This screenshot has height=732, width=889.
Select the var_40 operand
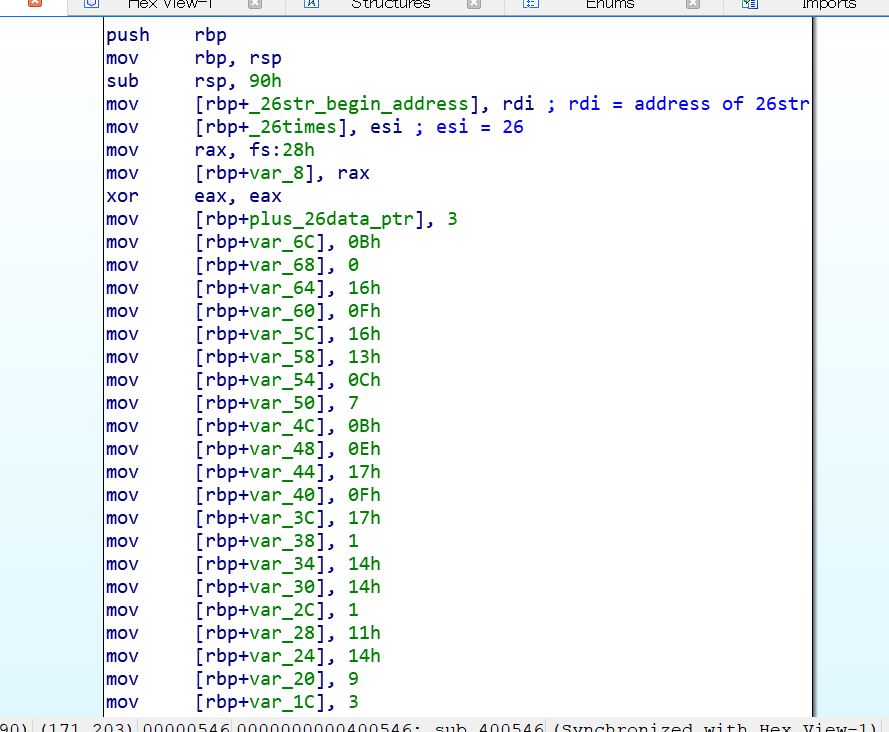[x=282, y=495]
